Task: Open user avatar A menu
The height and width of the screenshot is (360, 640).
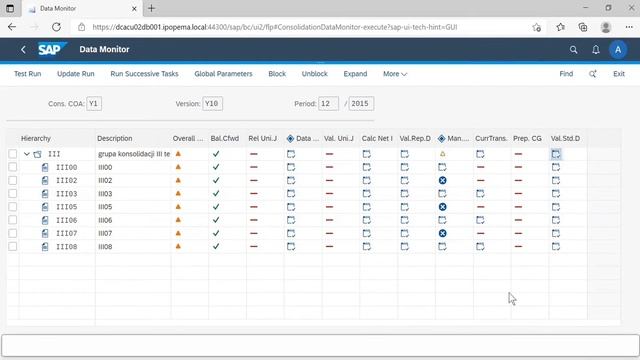Action: [618, 49]
